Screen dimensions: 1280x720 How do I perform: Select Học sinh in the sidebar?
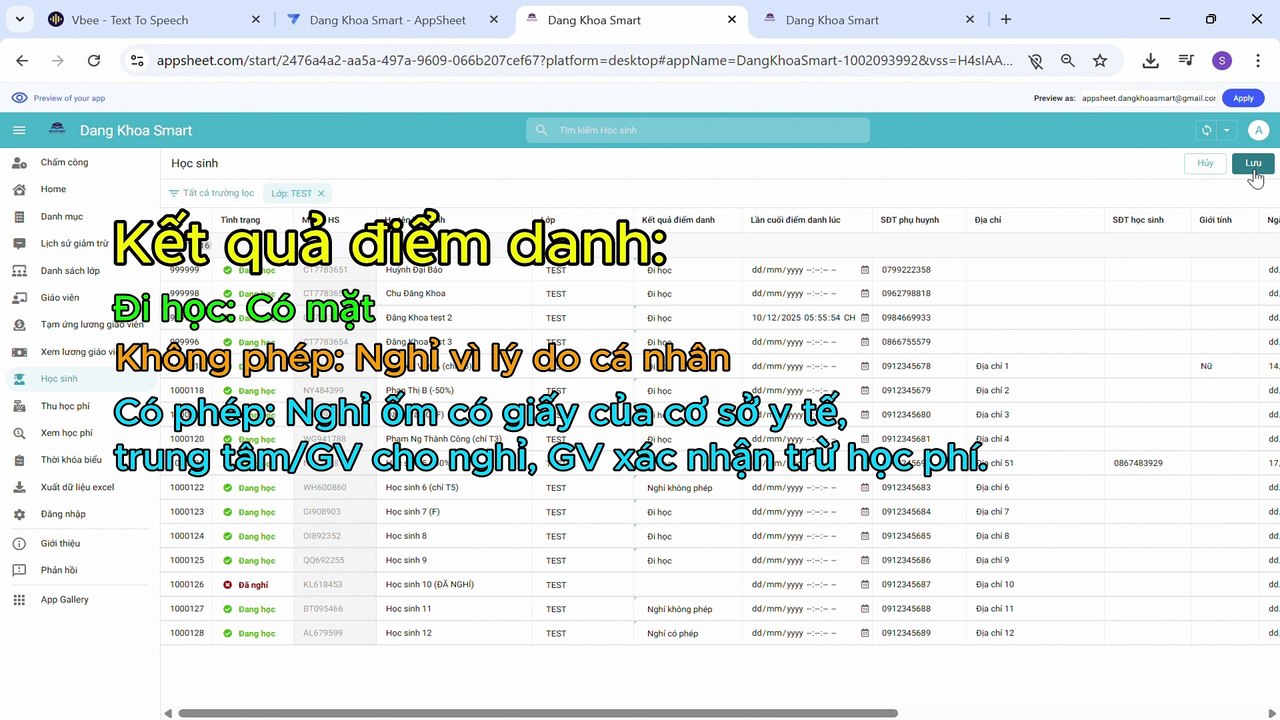(80, 379)
